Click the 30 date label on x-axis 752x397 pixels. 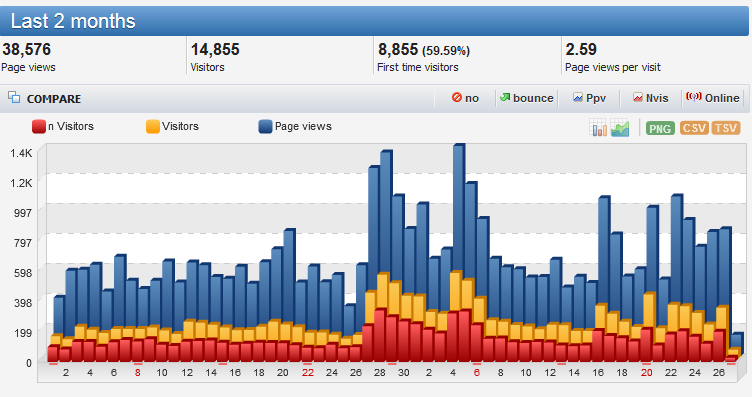tap(404, 373)
